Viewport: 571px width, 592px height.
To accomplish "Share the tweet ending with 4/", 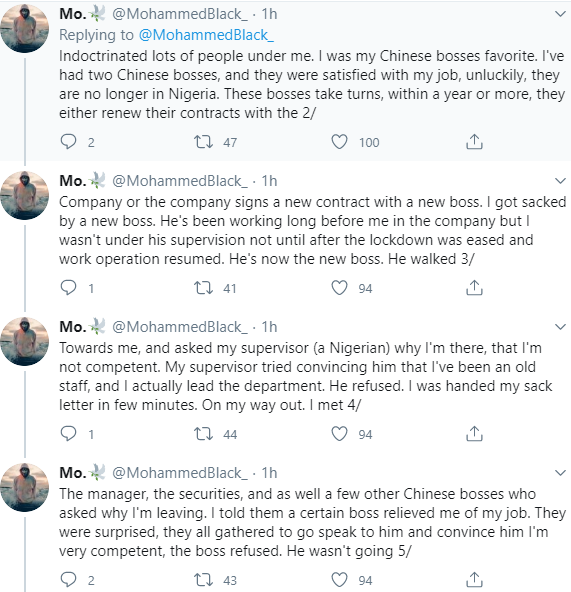I will 474,434.
